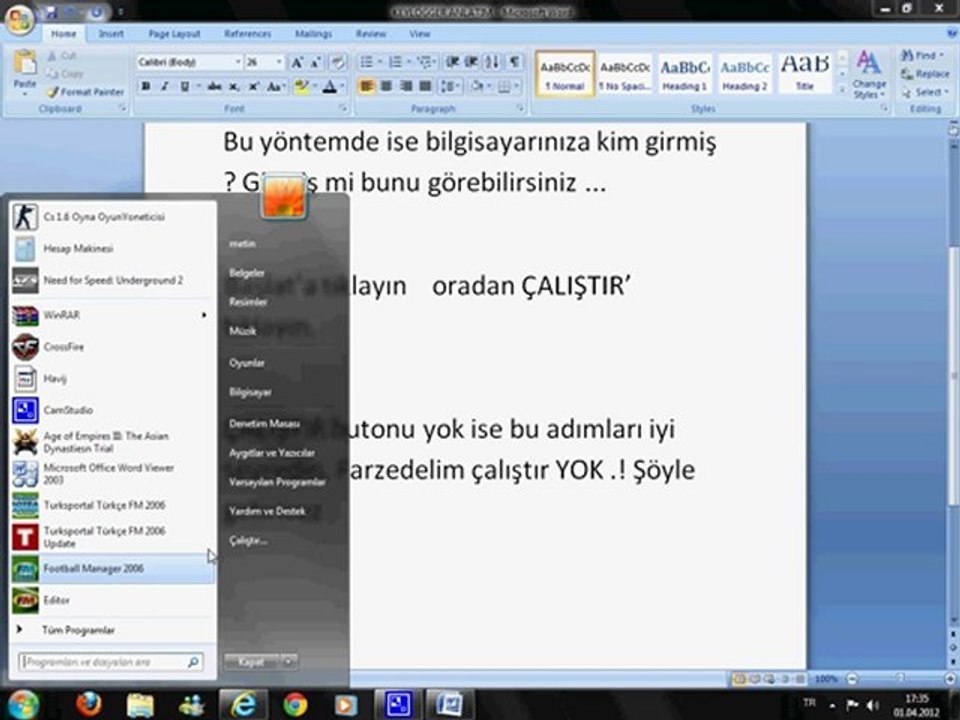960x720 pixels.
Task: Open the Select dropdown in Editing
Action: click(924, 92)
